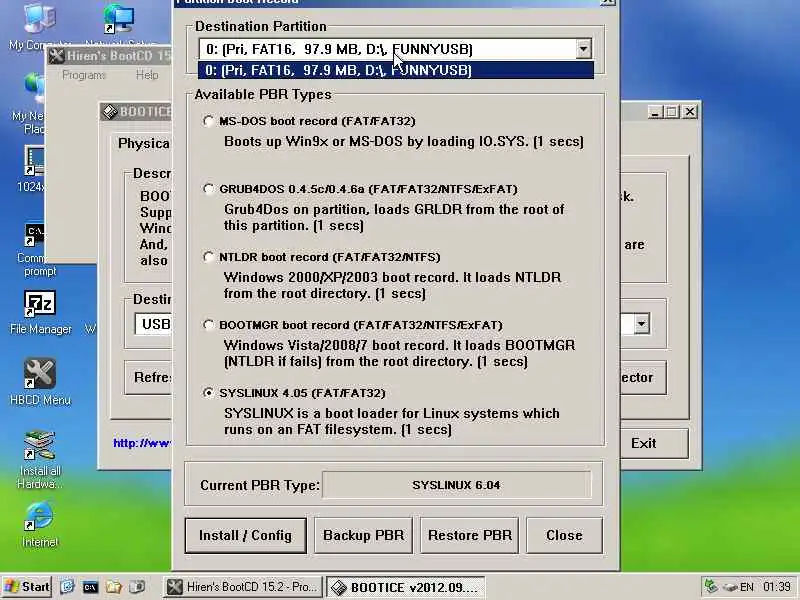Click the 'Current PBR Type:' label

[260, 485]
